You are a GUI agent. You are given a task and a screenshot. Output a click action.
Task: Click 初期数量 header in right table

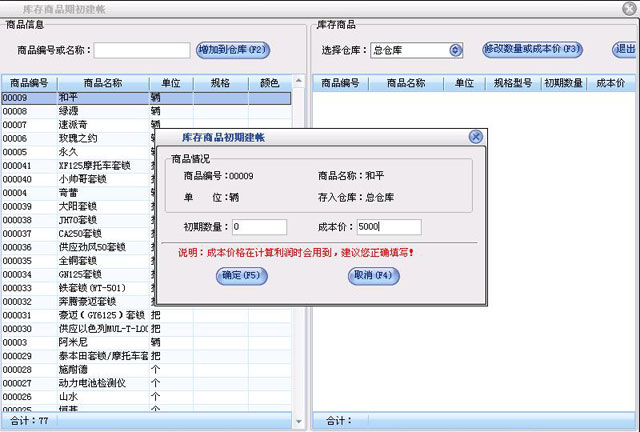[x=562, y=84]
